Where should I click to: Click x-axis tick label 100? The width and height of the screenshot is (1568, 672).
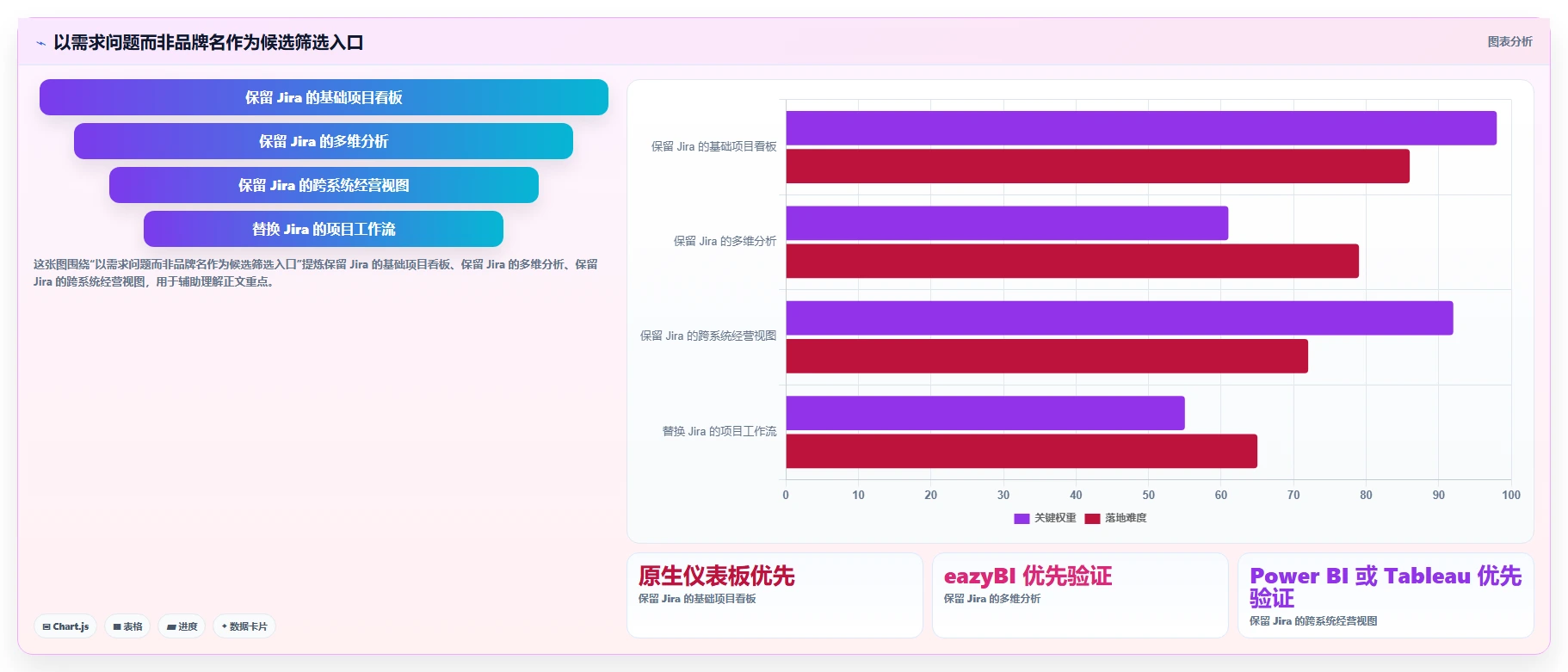click(x=1511, y=495)
